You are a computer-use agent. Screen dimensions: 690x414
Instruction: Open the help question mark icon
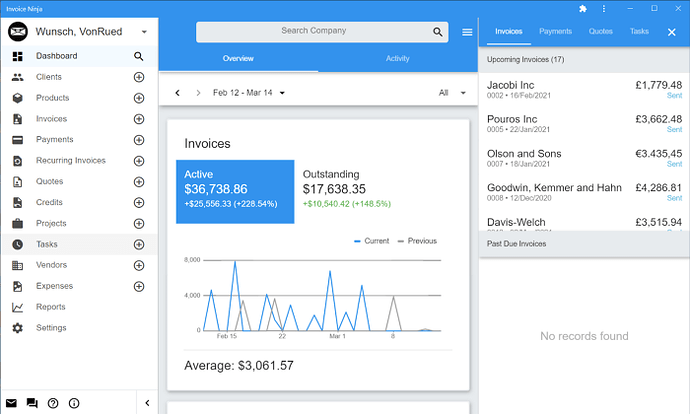[x=53, y=403]
